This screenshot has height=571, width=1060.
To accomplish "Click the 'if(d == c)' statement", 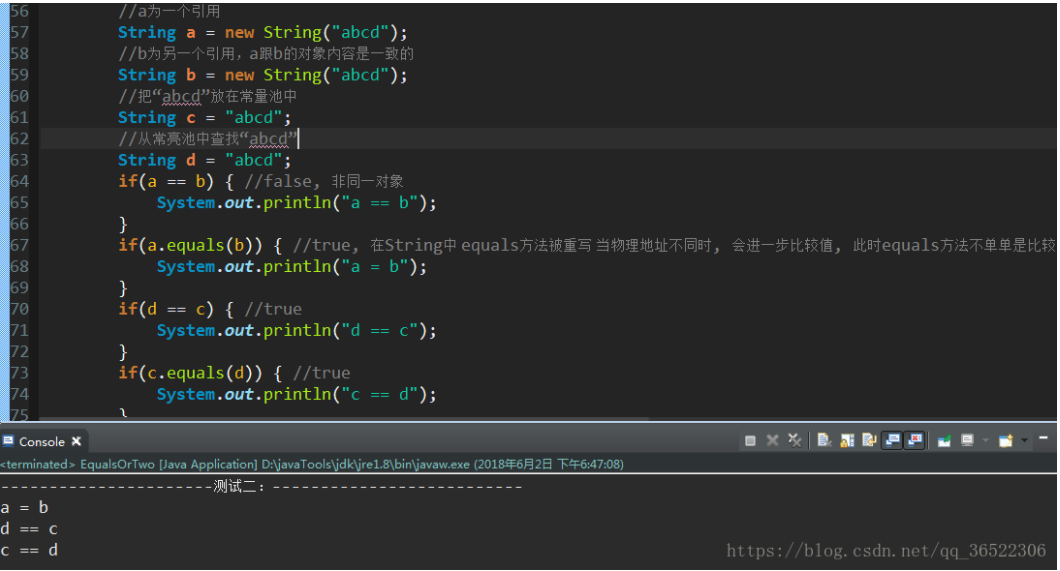I will pyautogui.click(x=176, y=309).
